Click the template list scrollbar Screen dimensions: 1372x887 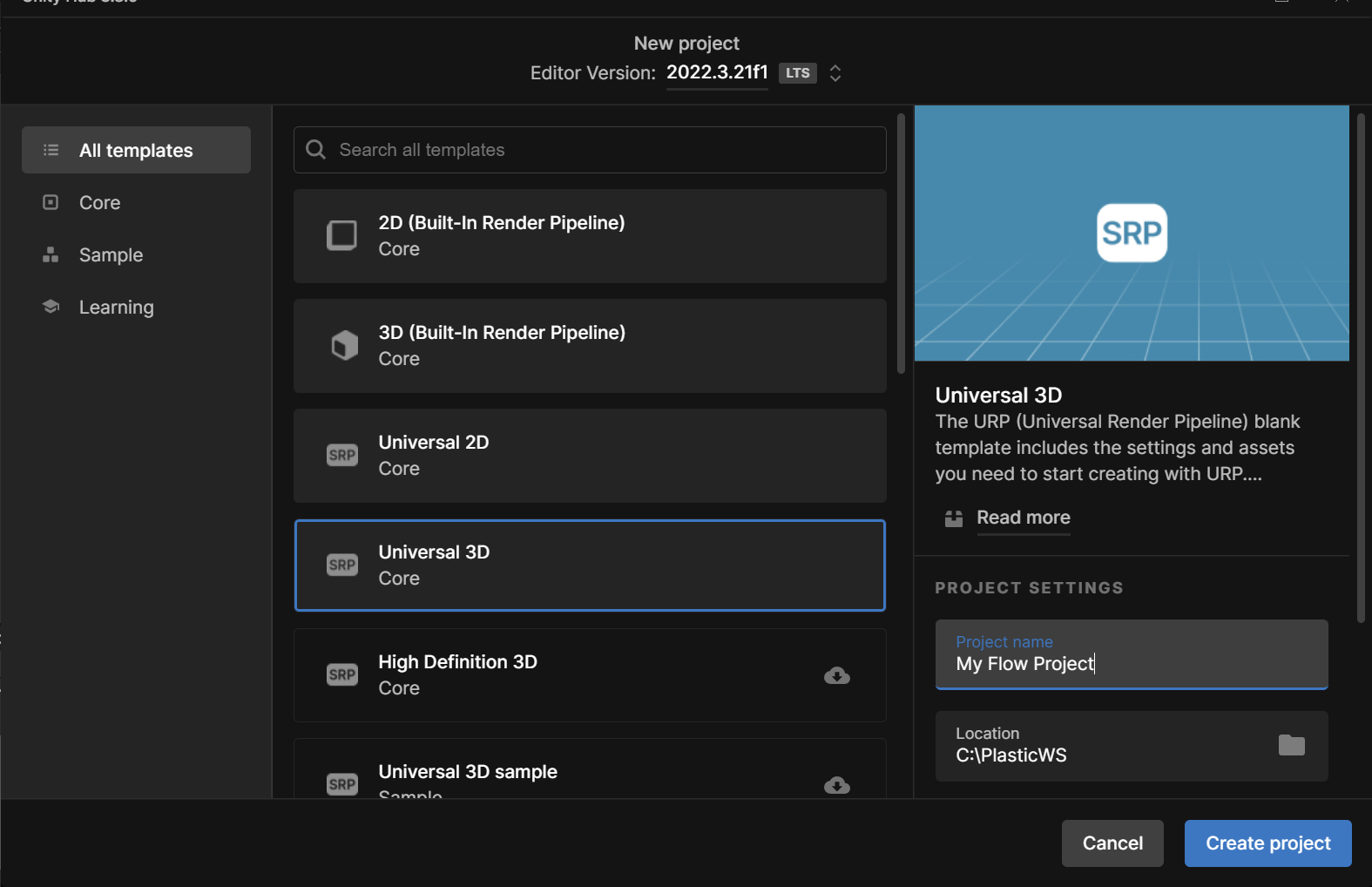(901, 244)
